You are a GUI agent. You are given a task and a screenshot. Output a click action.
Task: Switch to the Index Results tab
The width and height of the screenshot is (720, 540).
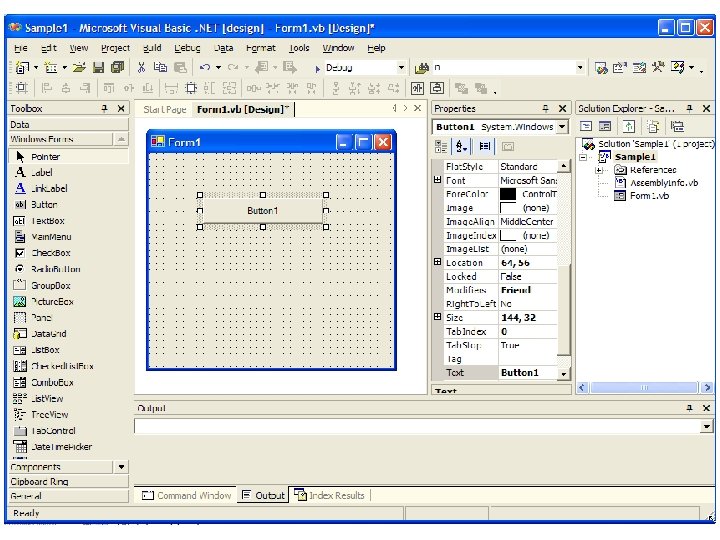330,495
